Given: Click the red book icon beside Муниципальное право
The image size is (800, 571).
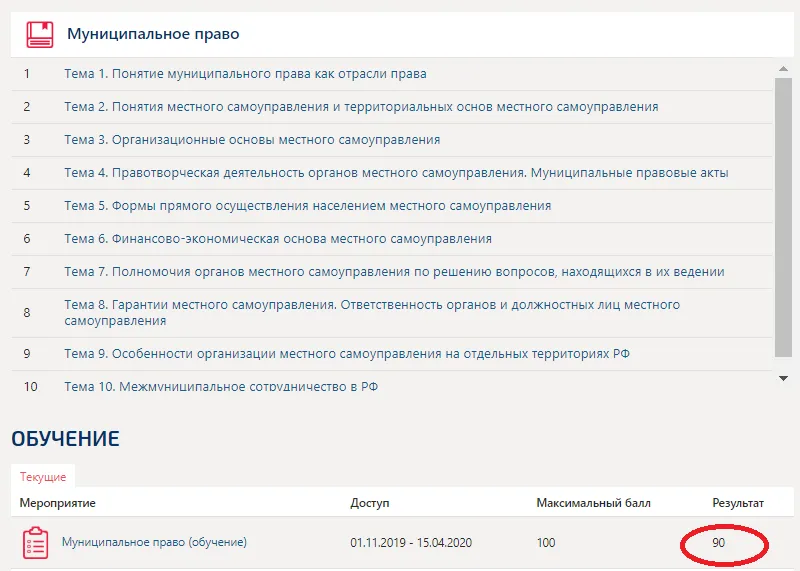Looking at the screenshot, I should coord(40,34).
